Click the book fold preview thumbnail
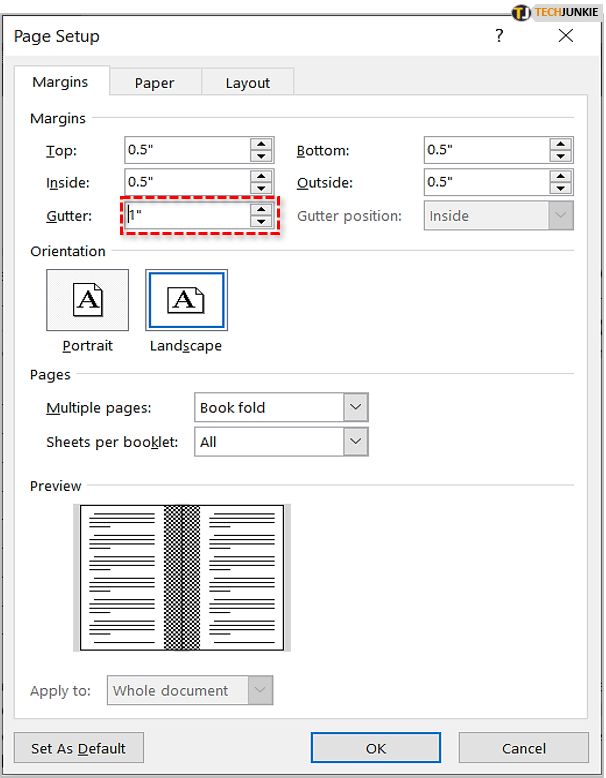The image size is (606, 778). [182, 577]
